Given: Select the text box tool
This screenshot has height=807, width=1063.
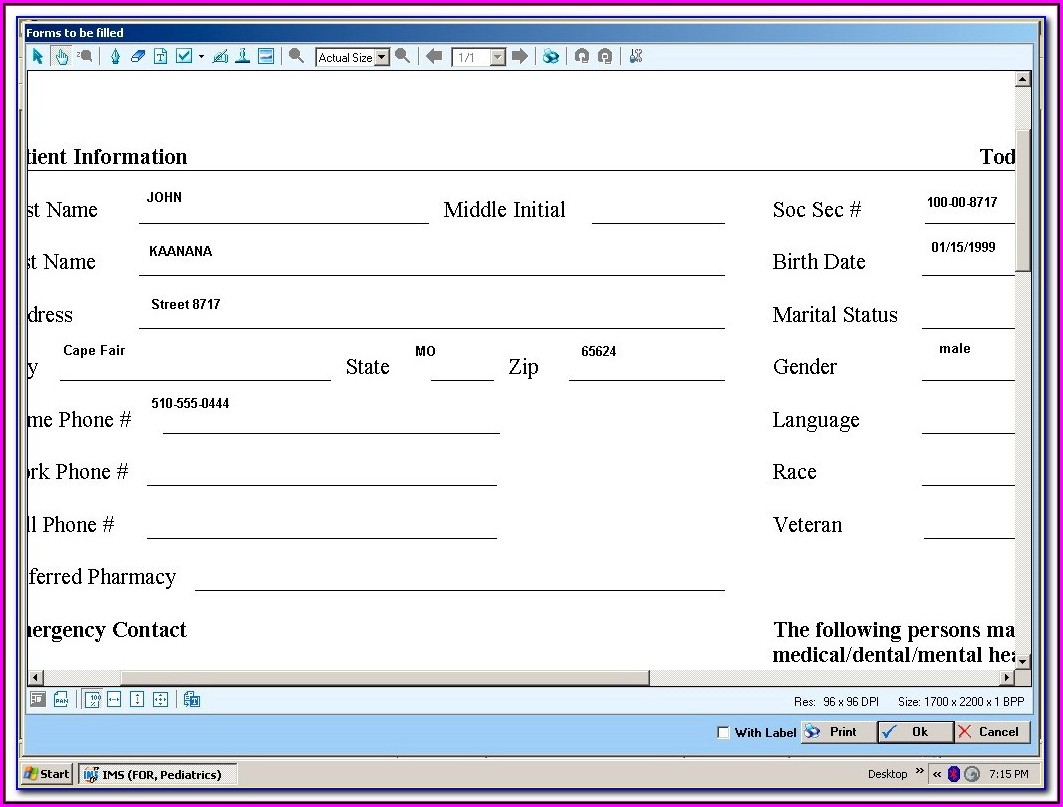Looking at the screenshot, I should pyautogui.click(x=160, y=57).
